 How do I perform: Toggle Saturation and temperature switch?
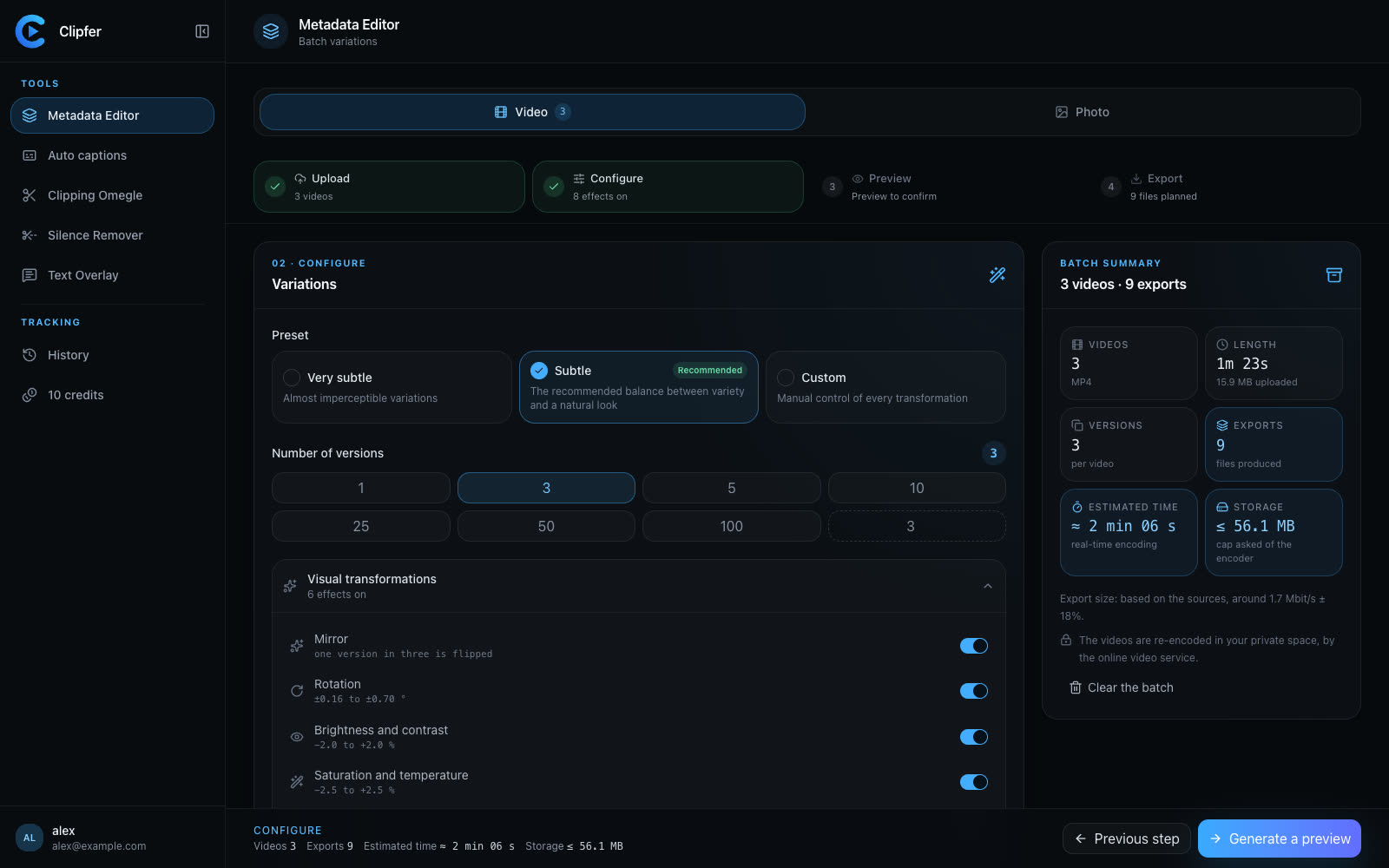(x=974, y=782)
